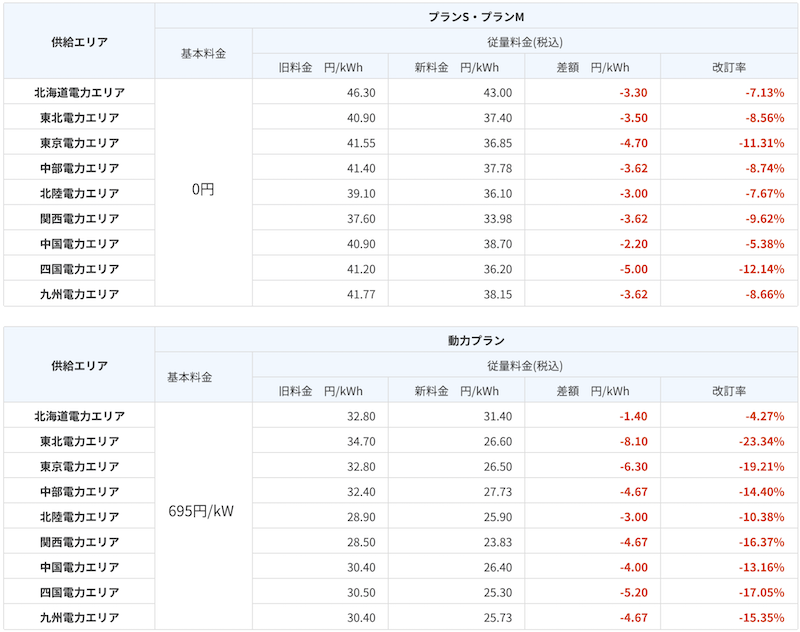Select the old rate value 34.70
Image resolution: width=800 pixels, height=632 pixels.
(361, 442)
